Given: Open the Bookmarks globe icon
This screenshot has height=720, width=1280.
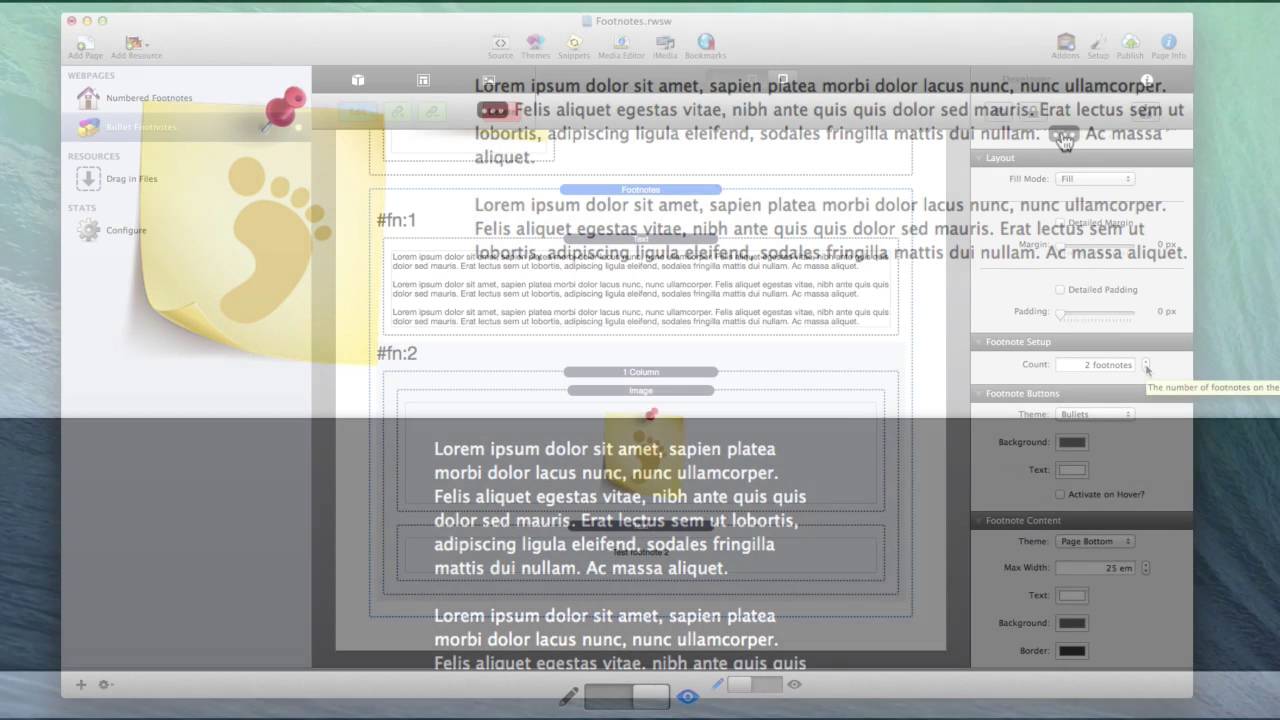Looking at the screenshot, I should pos(706,43).
